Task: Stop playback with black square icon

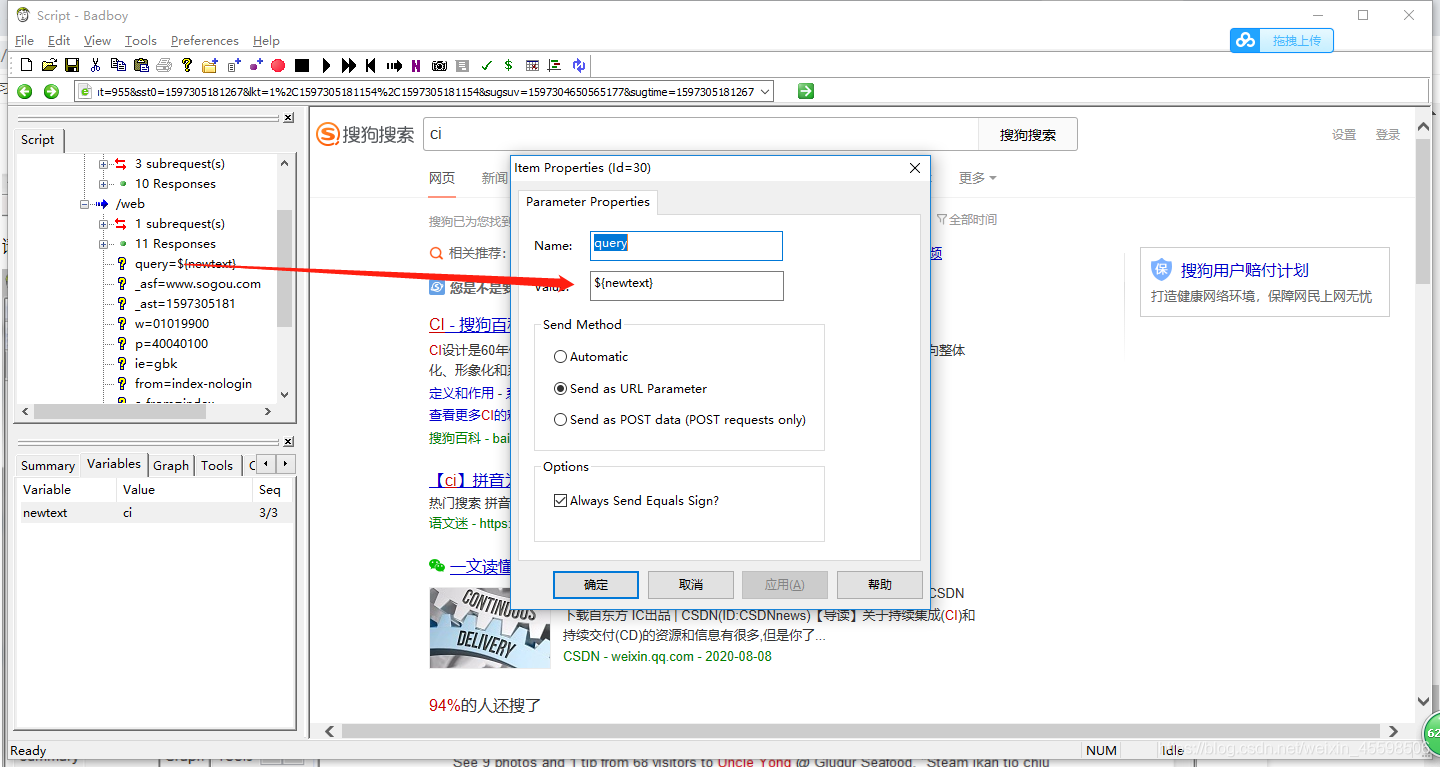Action: click(x=302, y=65)
